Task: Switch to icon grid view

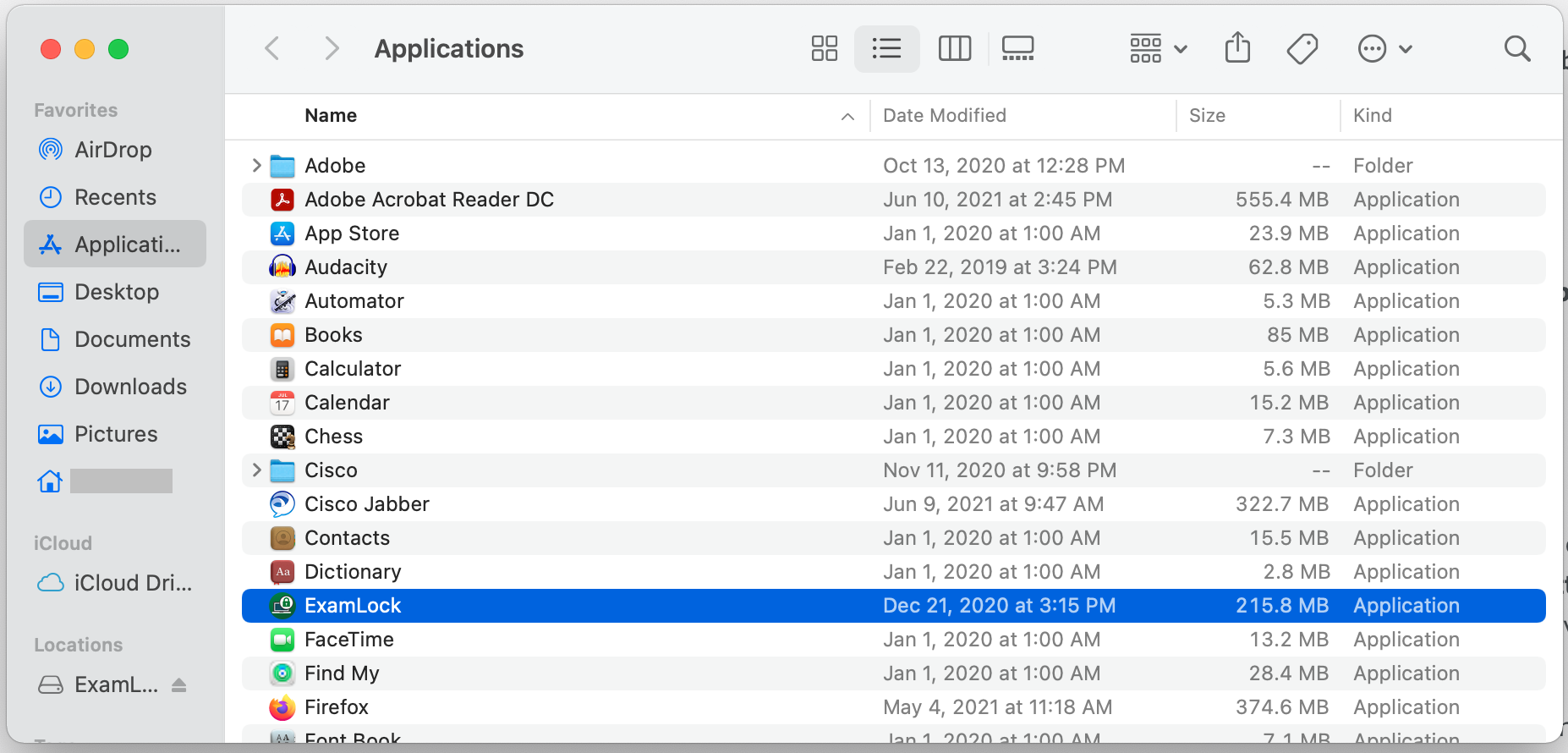Action: point(824,48)
